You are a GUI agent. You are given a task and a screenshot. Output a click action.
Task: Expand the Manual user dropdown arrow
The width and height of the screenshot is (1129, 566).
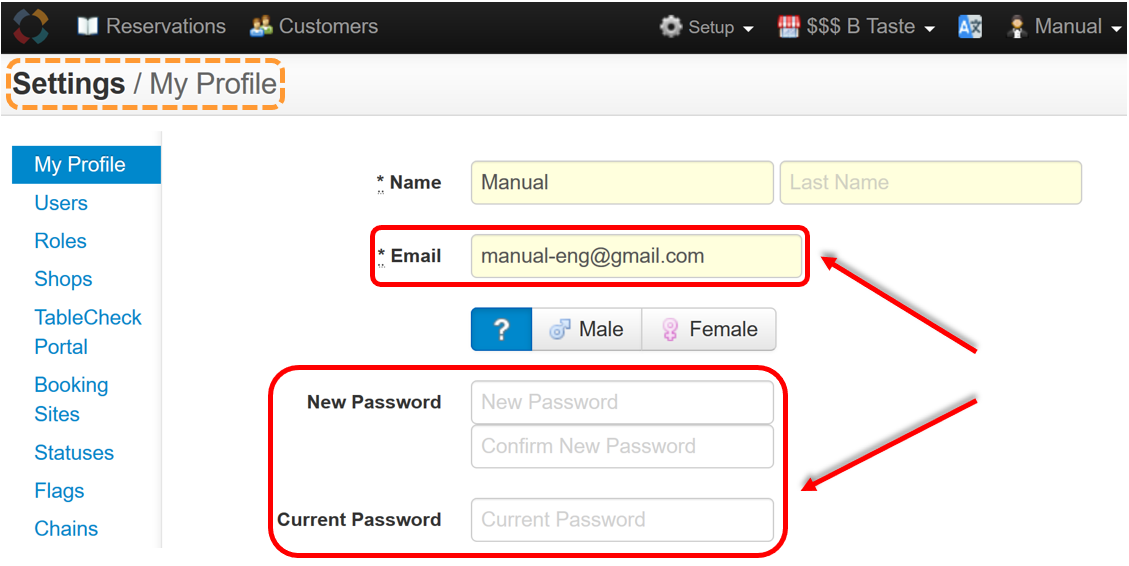tap(1117, 29)
